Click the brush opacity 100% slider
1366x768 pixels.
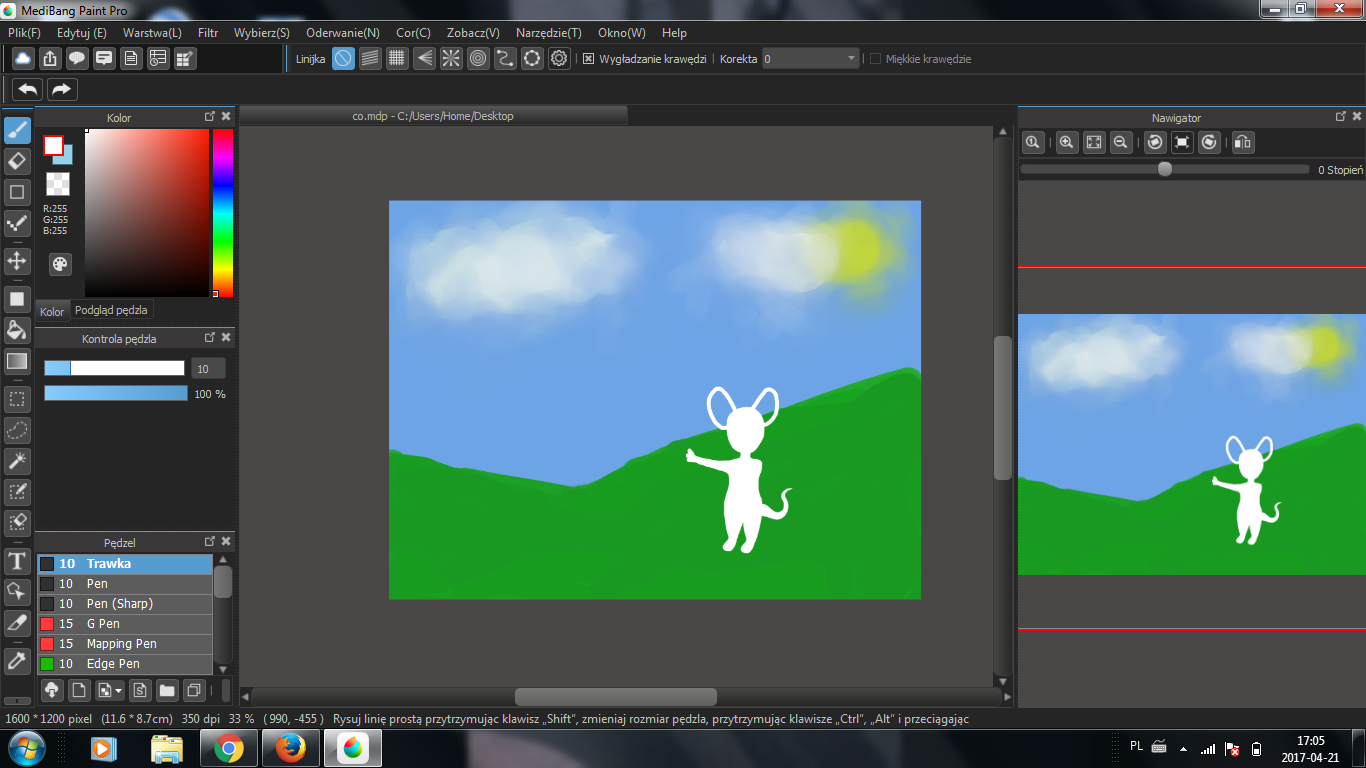coord(116,394)
